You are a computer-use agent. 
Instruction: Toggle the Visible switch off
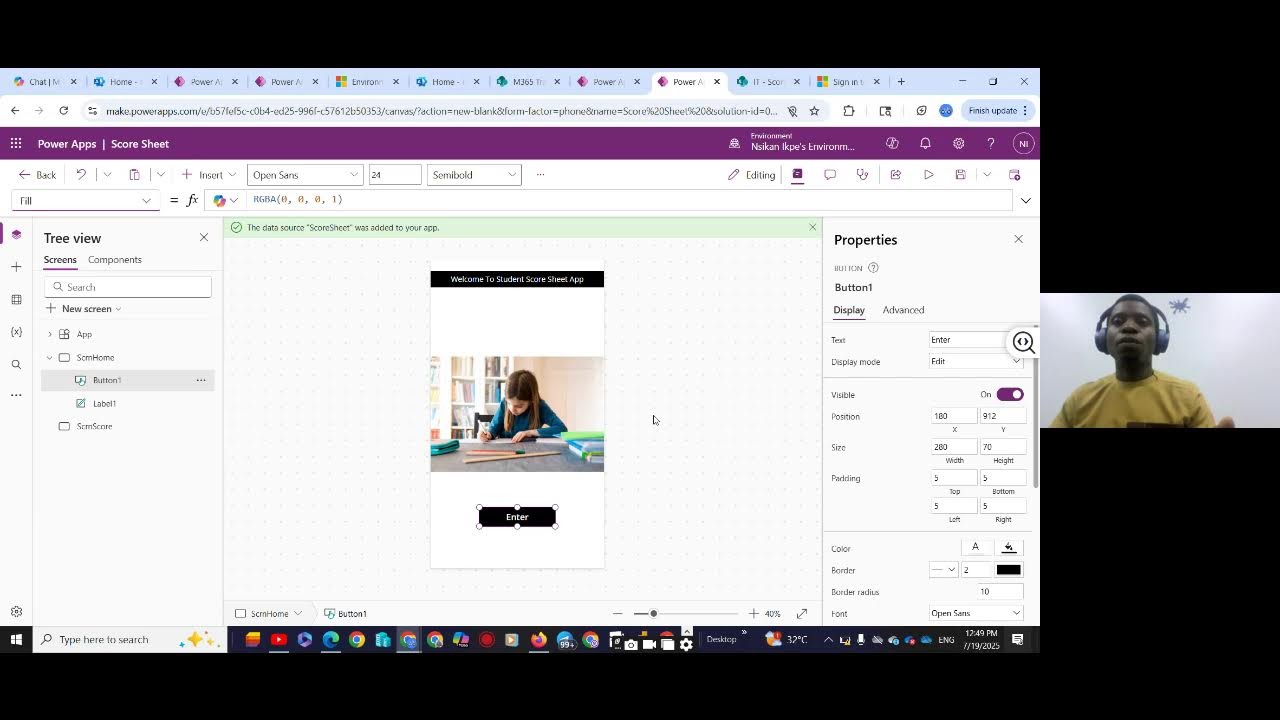click(x=1010, y=394)
